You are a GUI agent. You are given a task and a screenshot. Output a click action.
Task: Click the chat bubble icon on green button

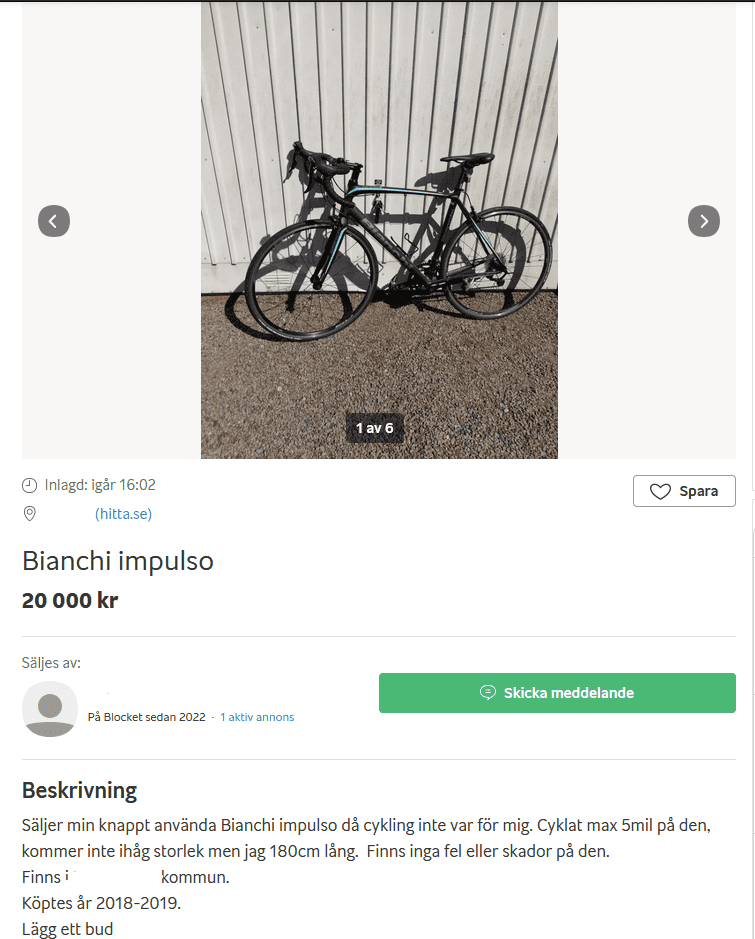click(x=488, y=693)
